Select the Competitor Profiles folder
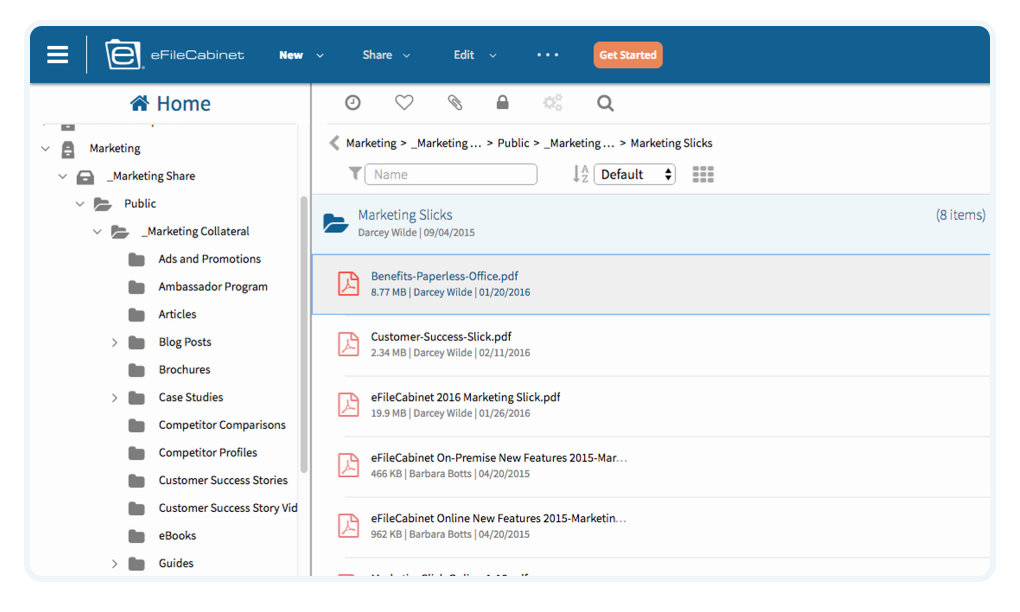This screenshot has height=612, width=1020. 208,453
